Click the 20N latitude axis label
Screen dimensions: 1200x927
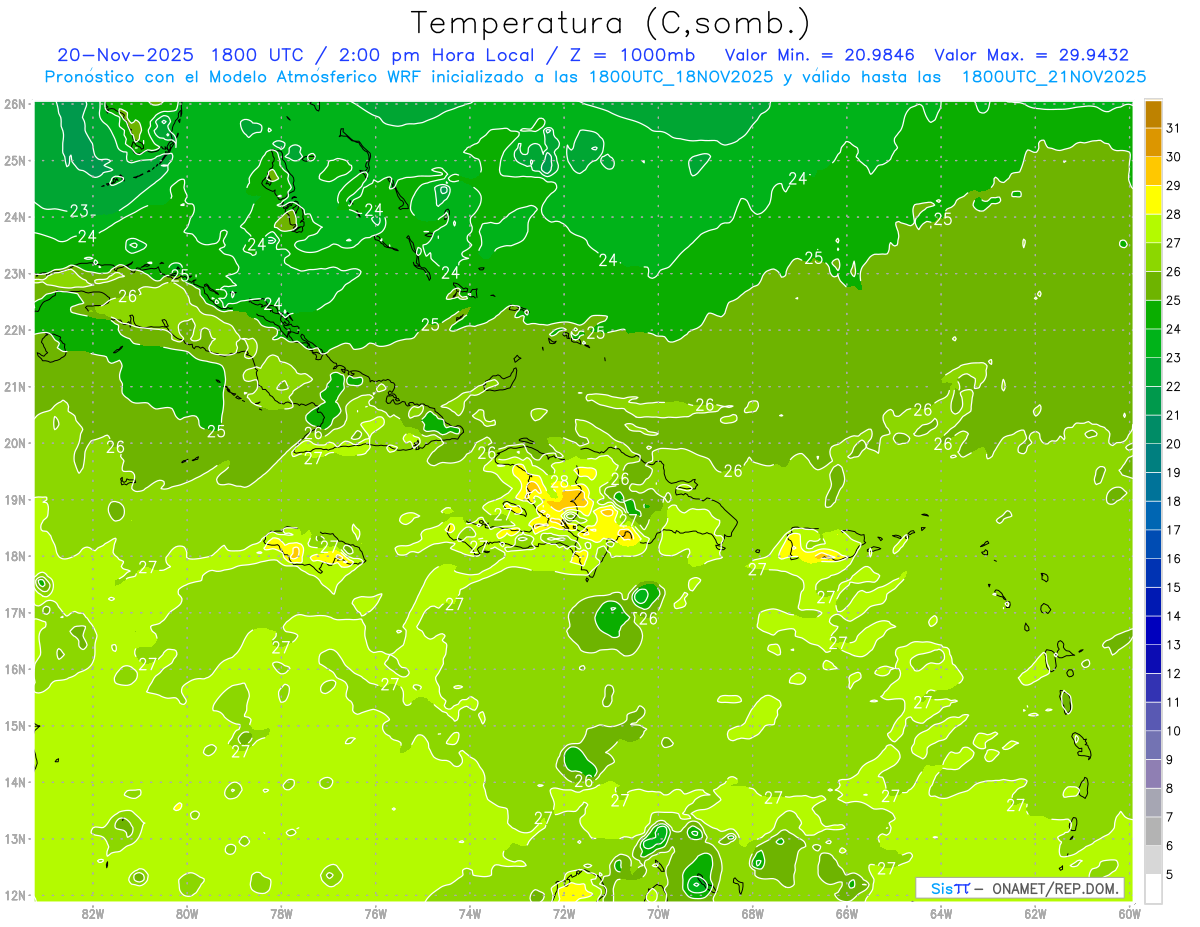(15, 443)
